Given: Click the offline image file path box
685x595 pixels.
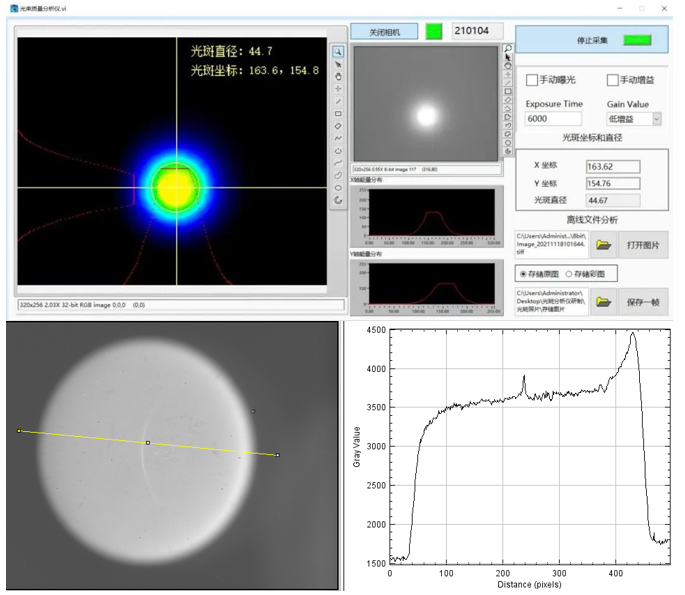Looking at the screenshot, I should 552,244.
